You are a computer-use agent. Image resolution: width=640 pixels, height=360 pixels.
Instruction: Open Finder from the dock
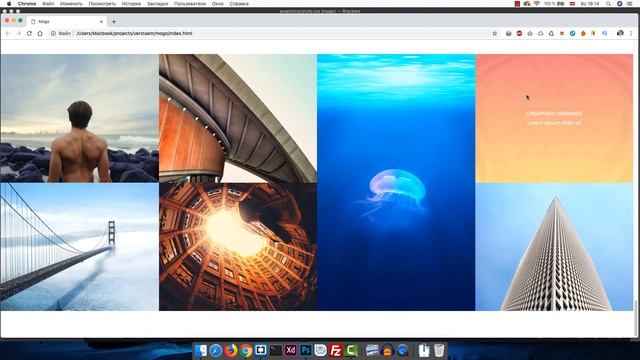pyautogui.click(x=201, y=350)
